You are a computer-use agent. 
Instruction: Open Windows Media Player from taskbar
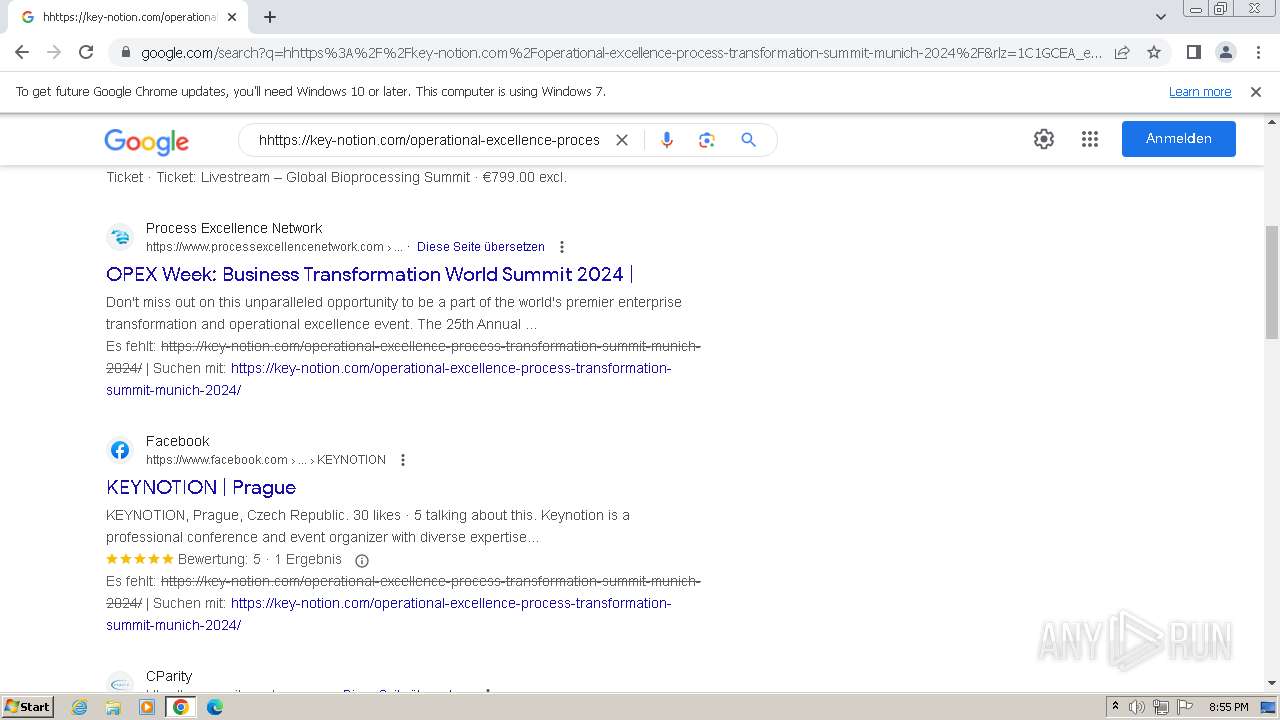(x=147, y=707)
